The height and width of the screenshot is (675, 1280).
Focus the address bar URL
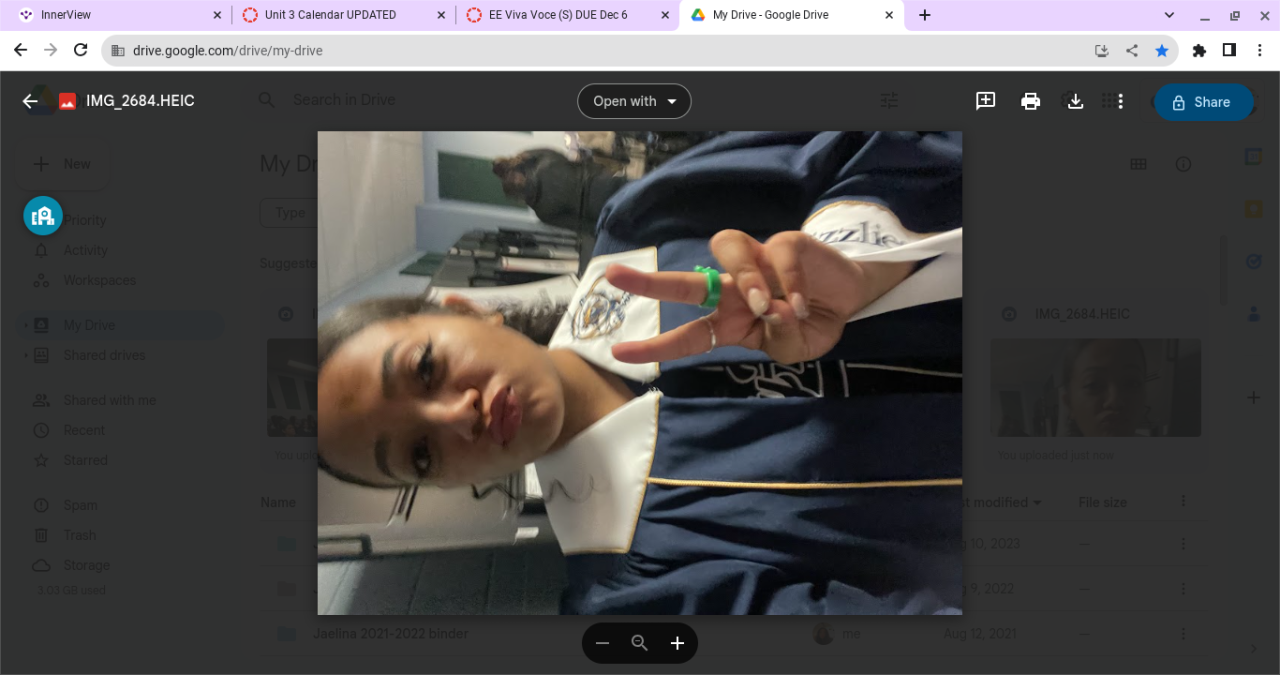coord(228,50)
